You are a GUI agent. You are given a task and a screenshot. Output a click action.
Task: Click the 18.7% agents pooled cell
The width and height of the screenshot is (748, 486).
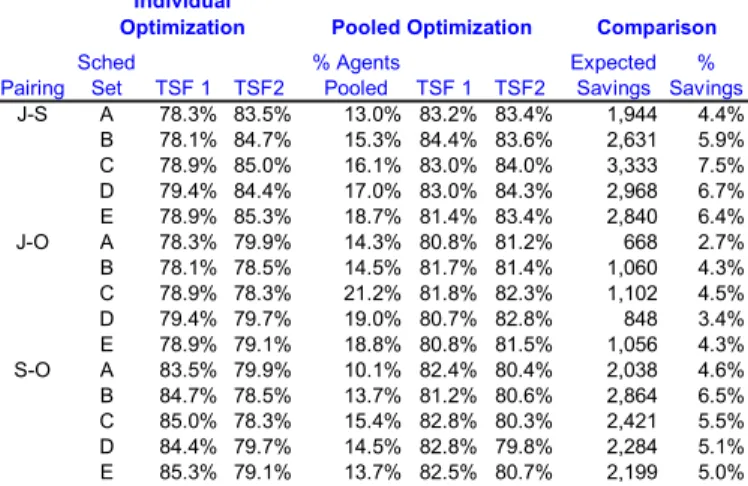point(372,217)
